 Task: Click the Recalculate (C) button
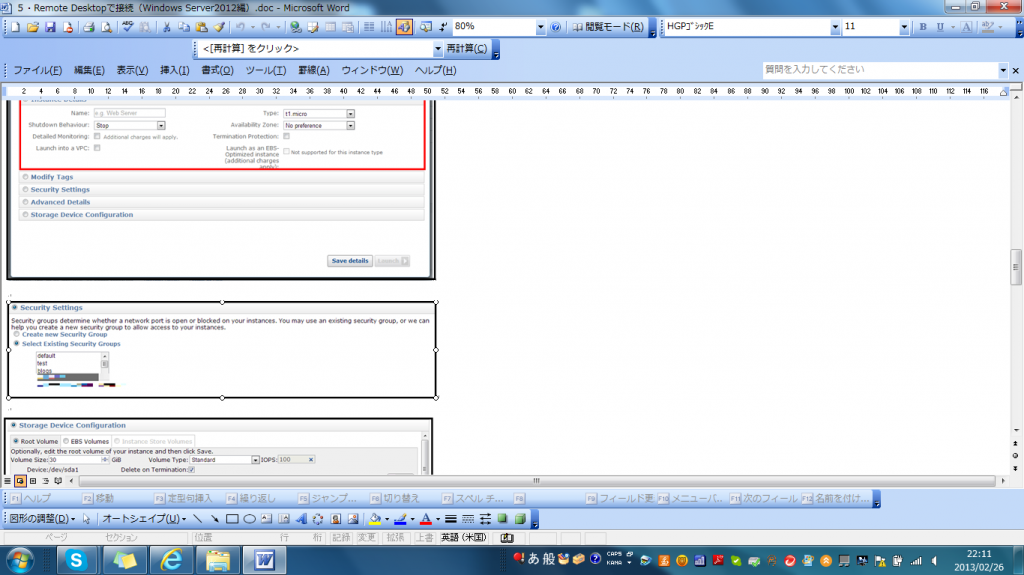(466, 49)
